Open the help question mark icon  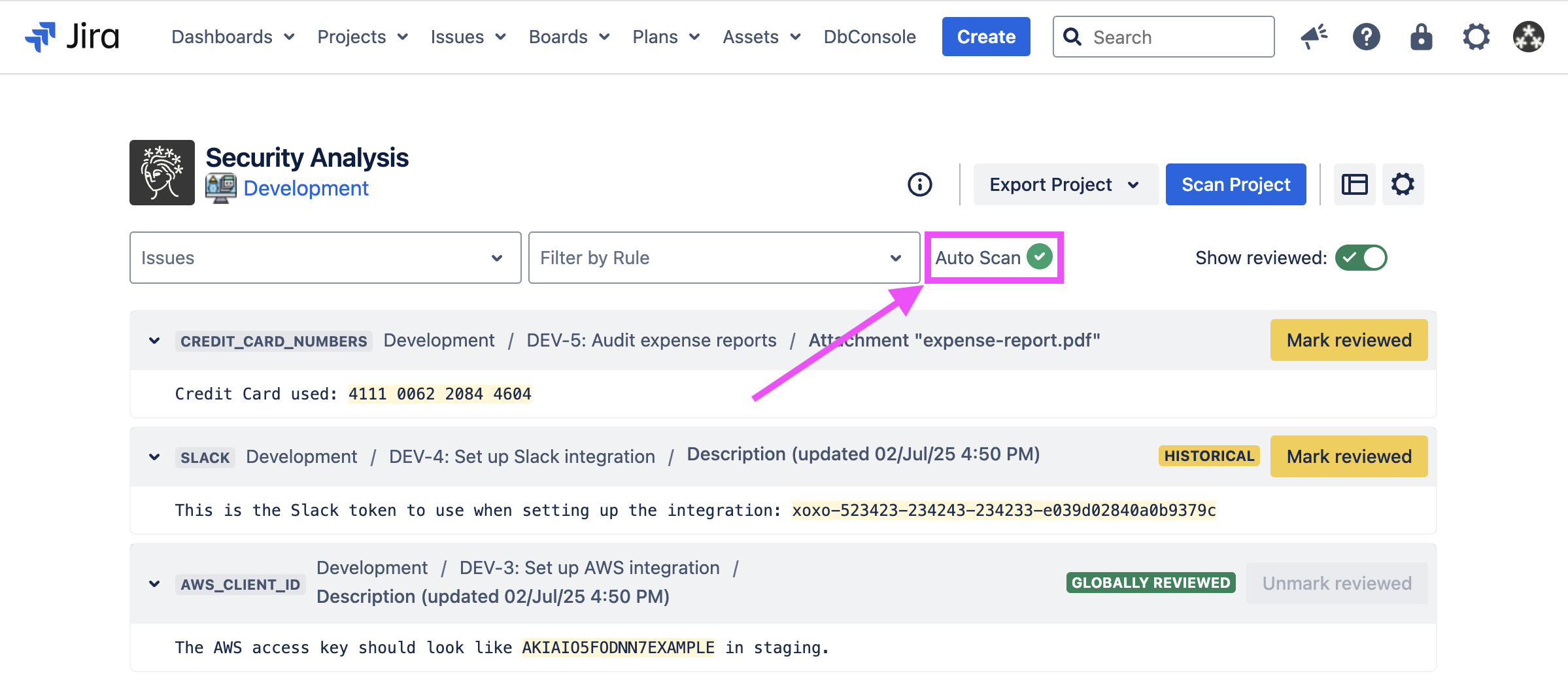point(1366,37)
